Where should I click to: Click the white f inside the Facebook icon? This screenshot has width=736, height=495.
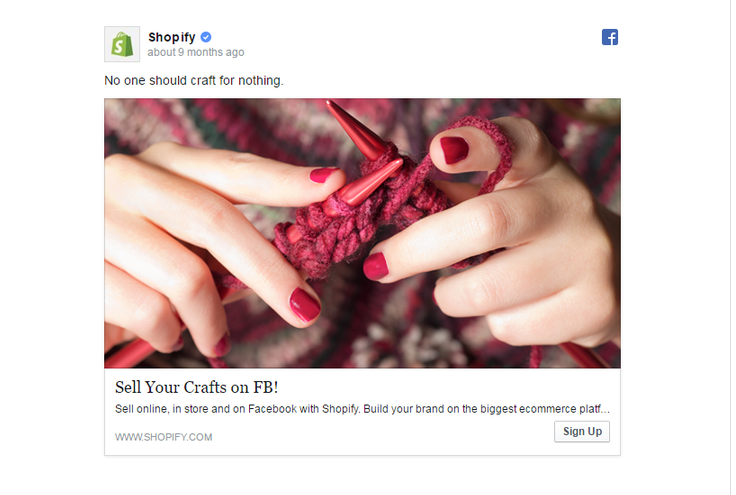pyautogui.click(x=612, y=38)
